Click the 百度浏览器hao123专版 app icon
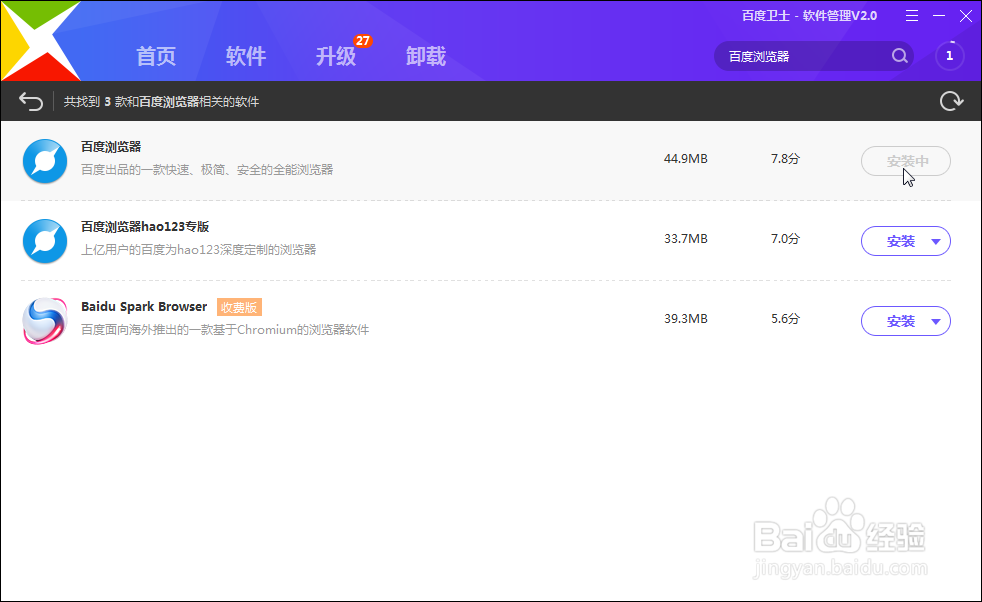This screenshot has height=602, width=982. pos(44,241)
